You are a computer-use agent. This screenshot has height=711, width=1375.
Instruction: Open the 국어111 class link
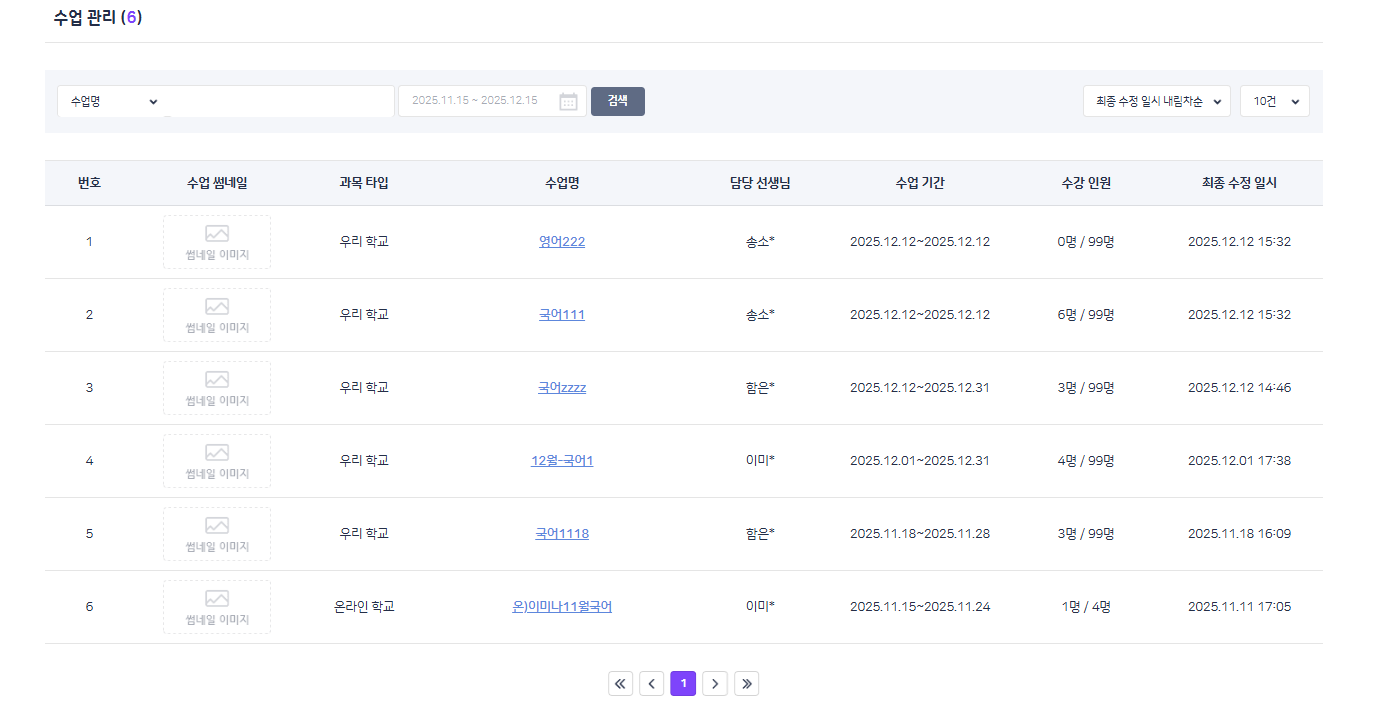(562, 315)
